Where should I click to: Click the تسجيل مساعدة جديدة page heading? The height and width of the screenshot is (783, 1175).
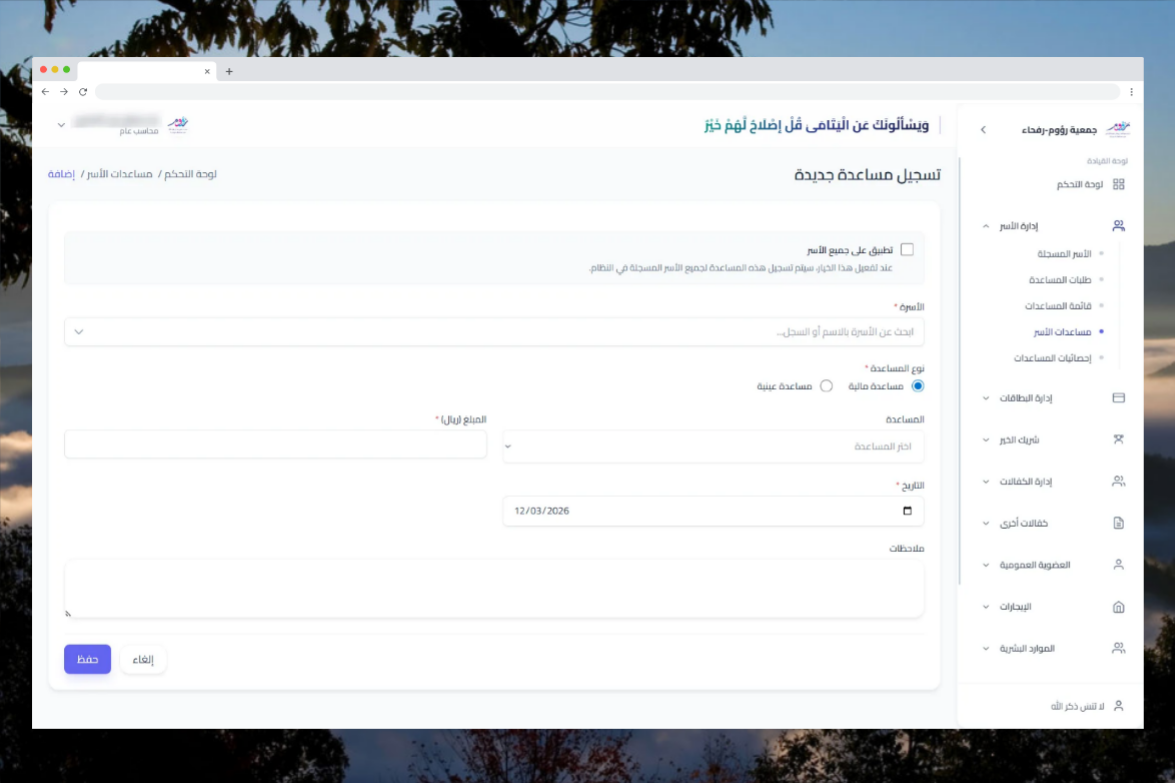point(867,175)
